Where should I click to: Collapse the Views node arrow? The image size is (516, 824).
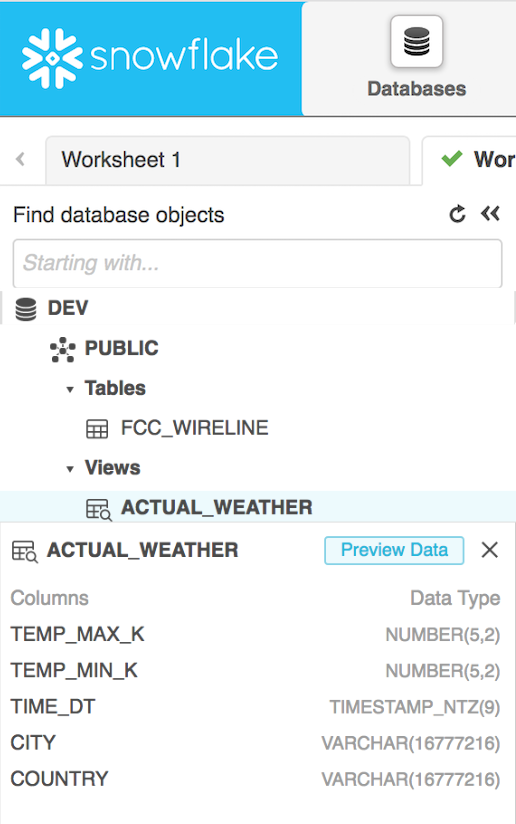tap(70, 469)
